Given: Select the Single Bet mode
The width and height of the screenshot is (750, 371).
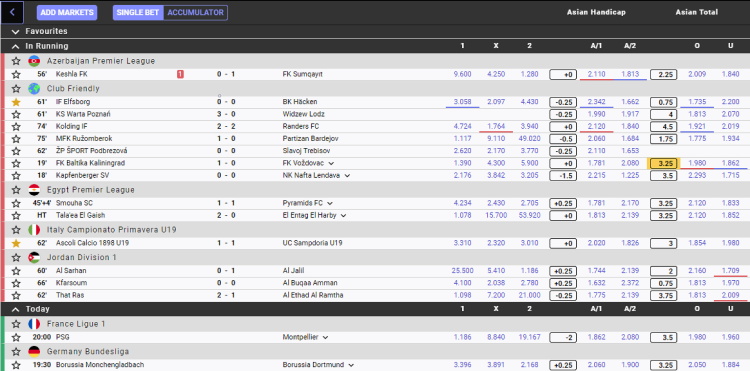Looking at the screenshot, I should coord(139,12).
